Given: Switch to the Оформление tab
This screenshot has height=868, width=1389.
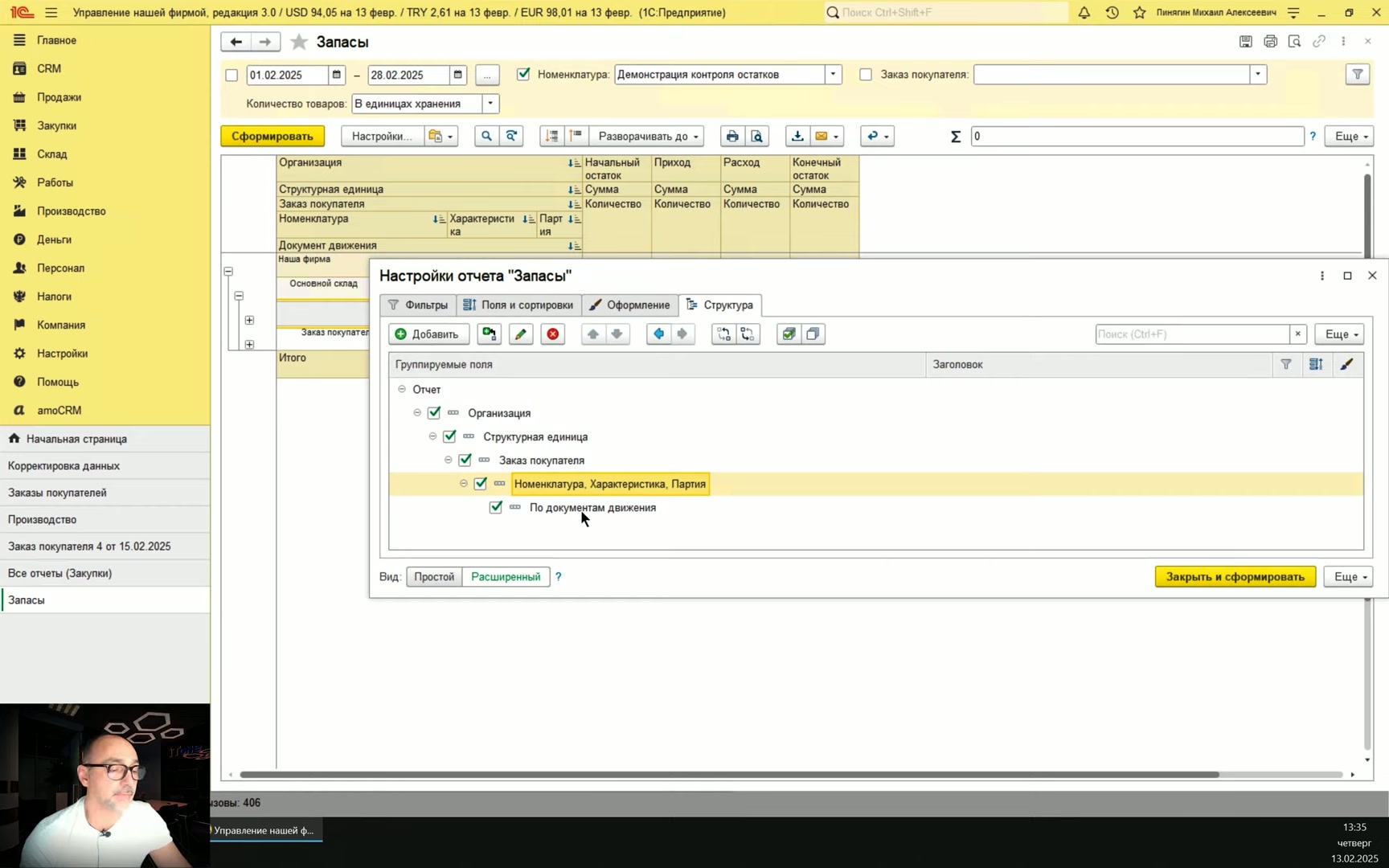Looking at the screenshot, I should coord(629,305).
